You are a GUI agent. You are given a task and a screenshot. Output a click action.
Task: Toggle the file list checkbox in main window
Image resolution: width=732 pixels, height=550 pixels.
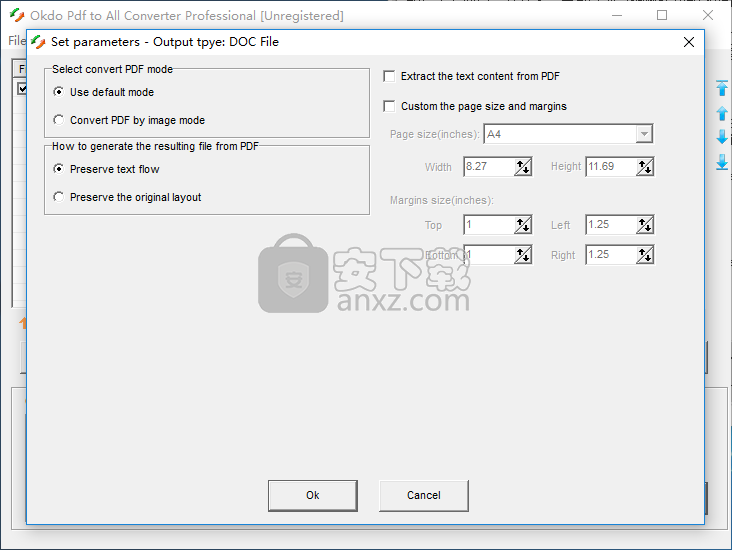coord(22,88)
